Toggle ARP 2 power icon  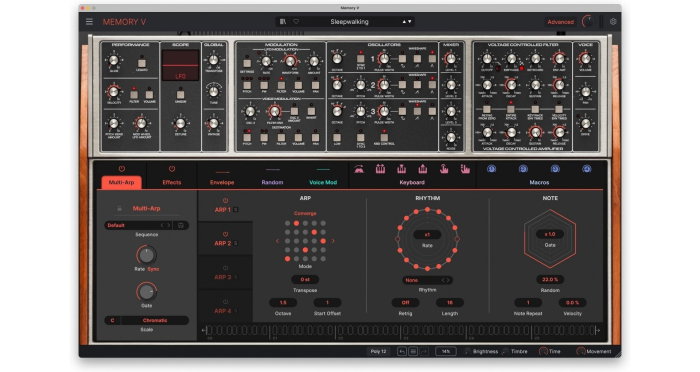click(x=225, y=234)
